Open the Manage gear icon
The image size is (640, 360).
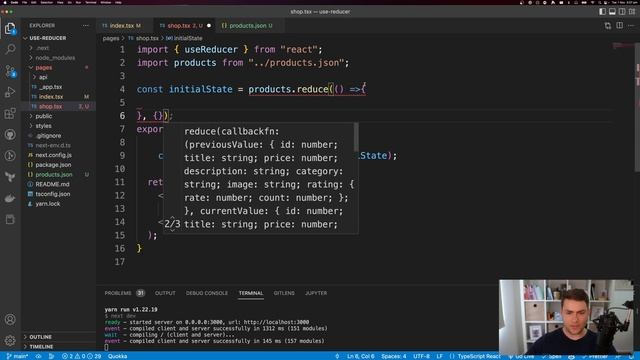click(10, 340)
